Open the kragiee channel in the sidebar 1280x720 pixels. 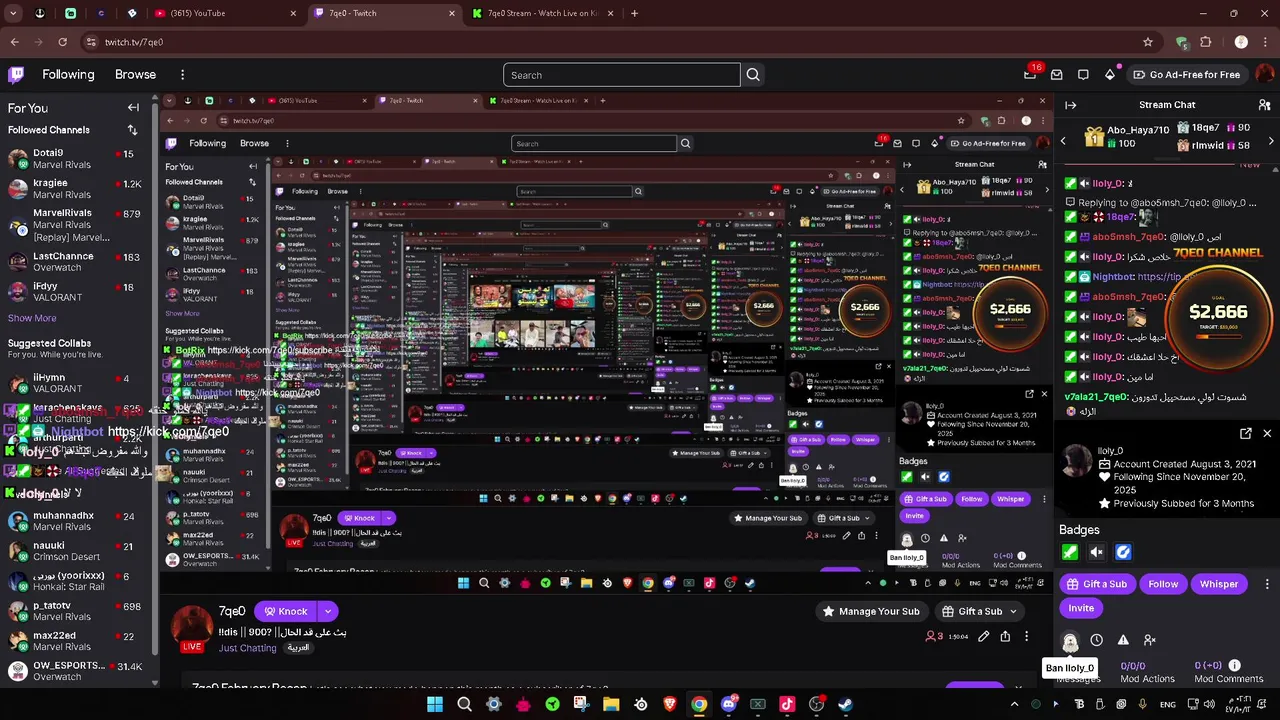[76, 189]
